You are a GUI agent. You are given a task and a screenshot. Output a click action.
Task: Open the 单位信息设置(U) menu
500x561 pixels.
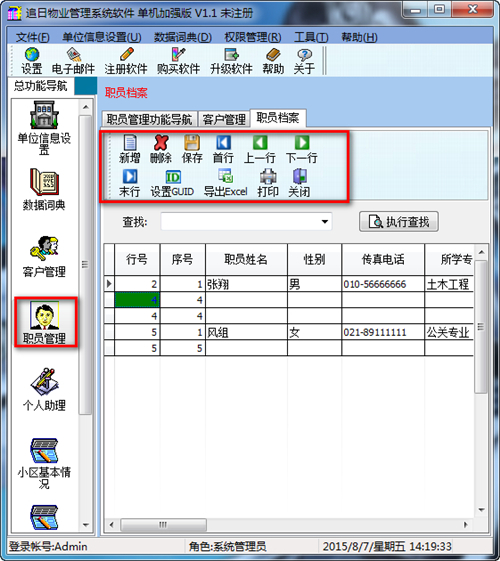102,37
